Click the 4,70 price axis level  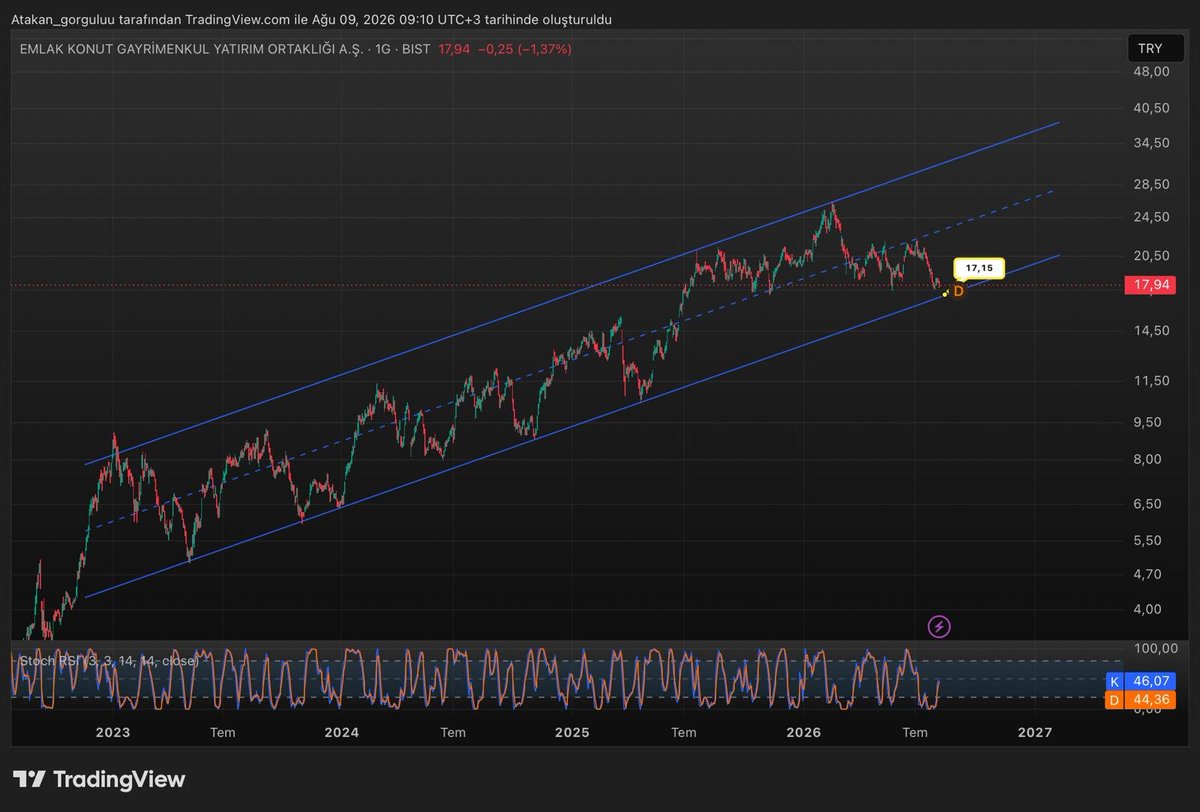(1149, 574)
